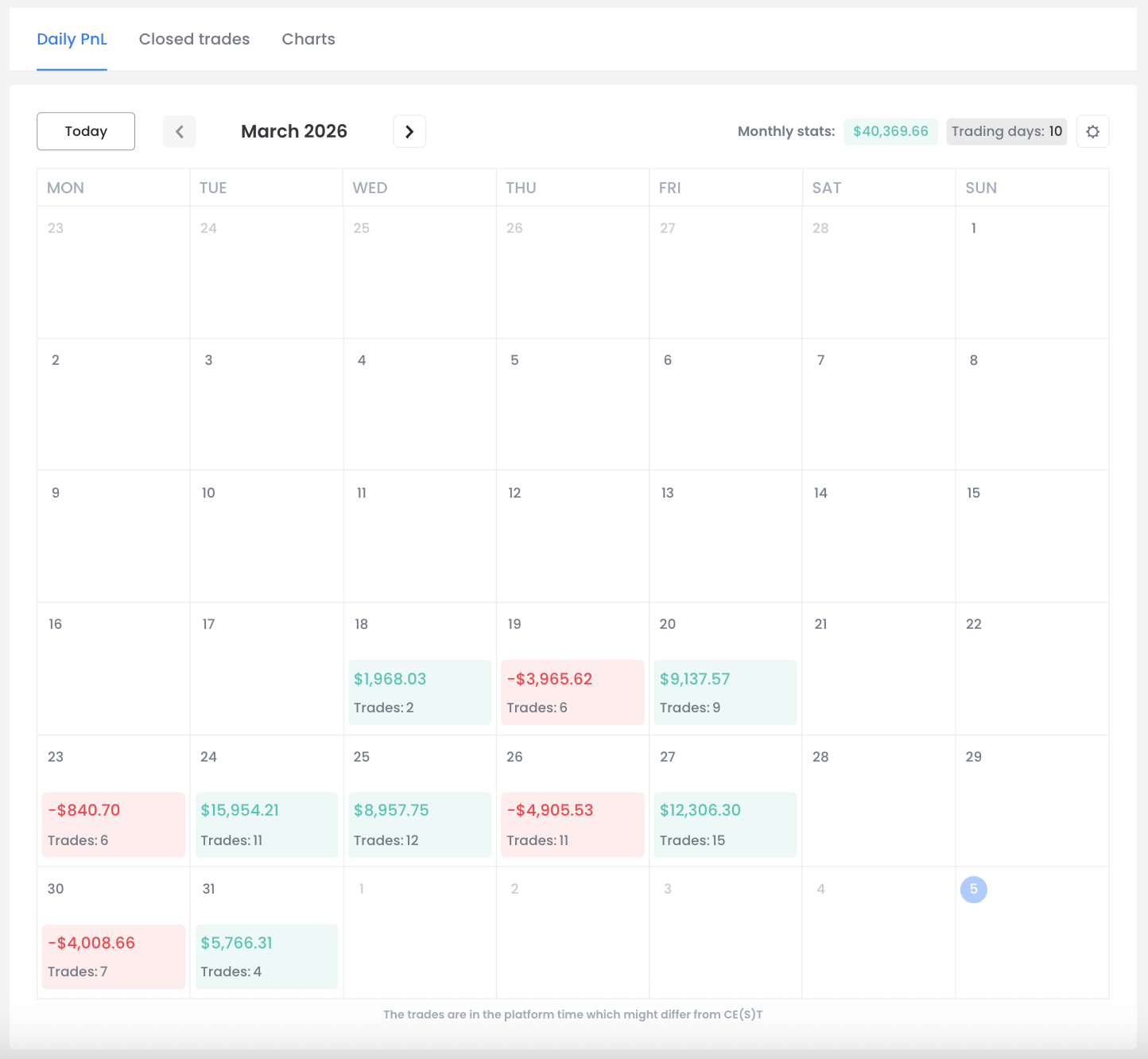Select the highlighted current day 5
Screen dimensions: 1148x1059
click(973, 890)
